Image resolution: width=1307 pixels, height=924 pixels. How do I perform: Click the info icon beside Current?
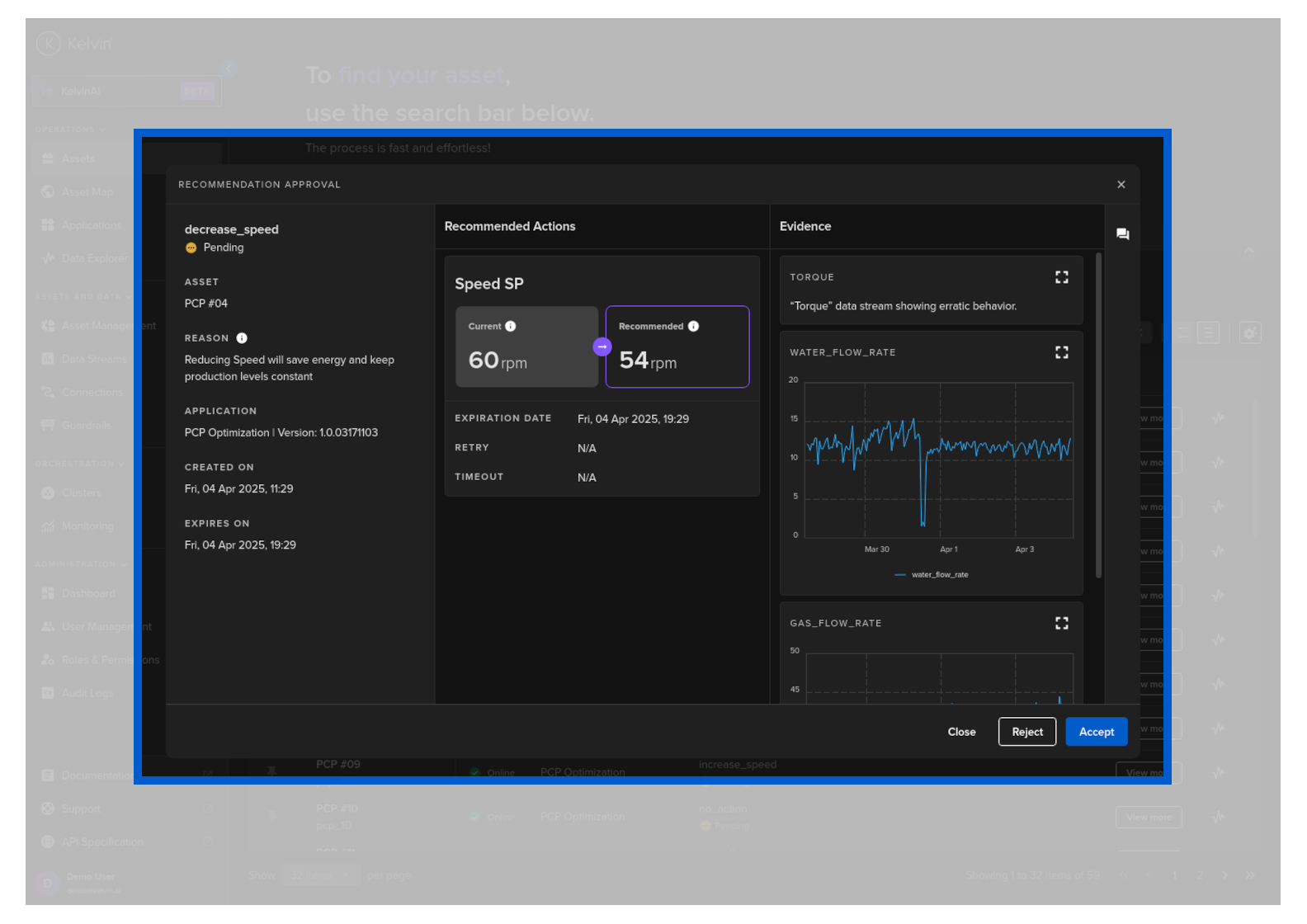511,327
